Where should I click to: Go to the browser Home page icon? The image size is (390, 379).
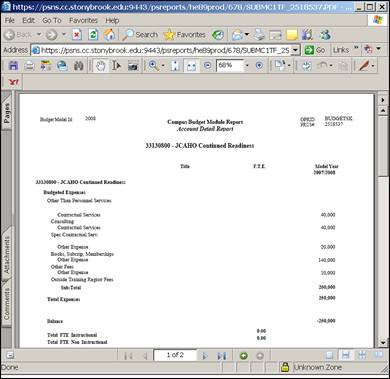[109, 35]
